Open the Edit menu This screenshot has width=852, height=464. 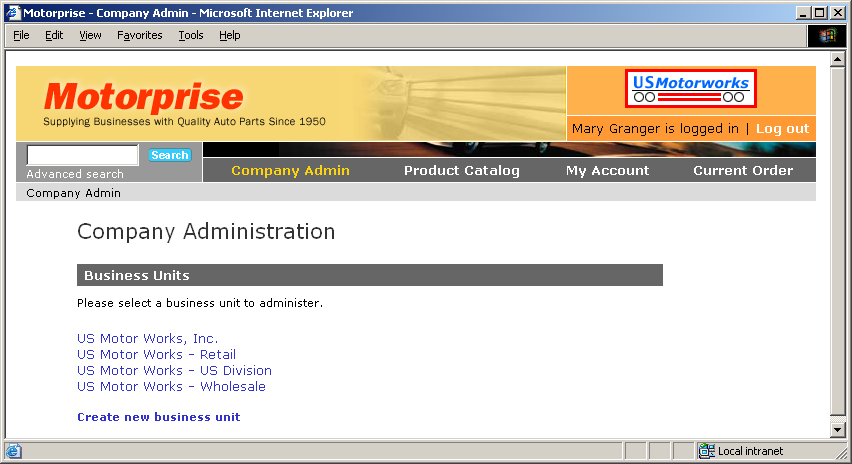point(54,35)
